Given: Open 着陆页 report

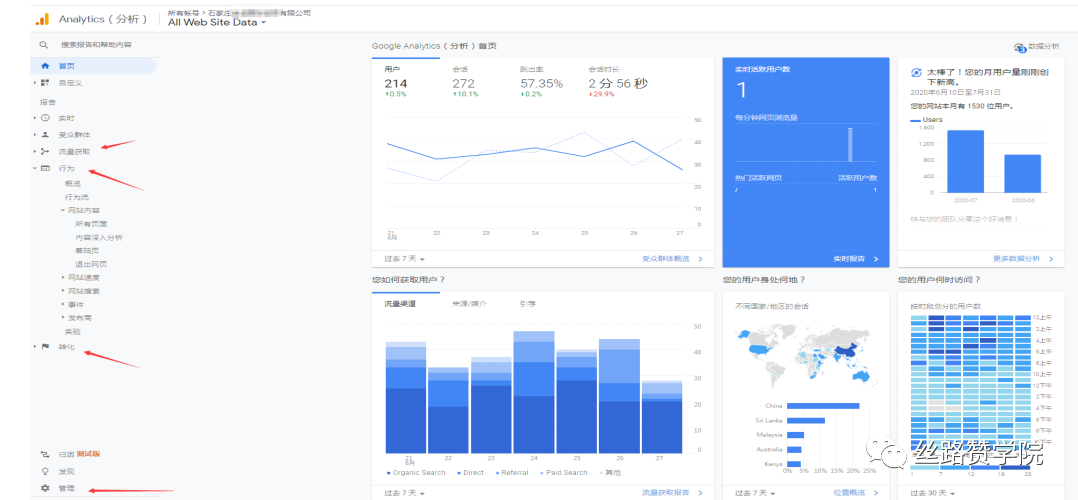Looking at the screenshot, I should click(87, 250).
